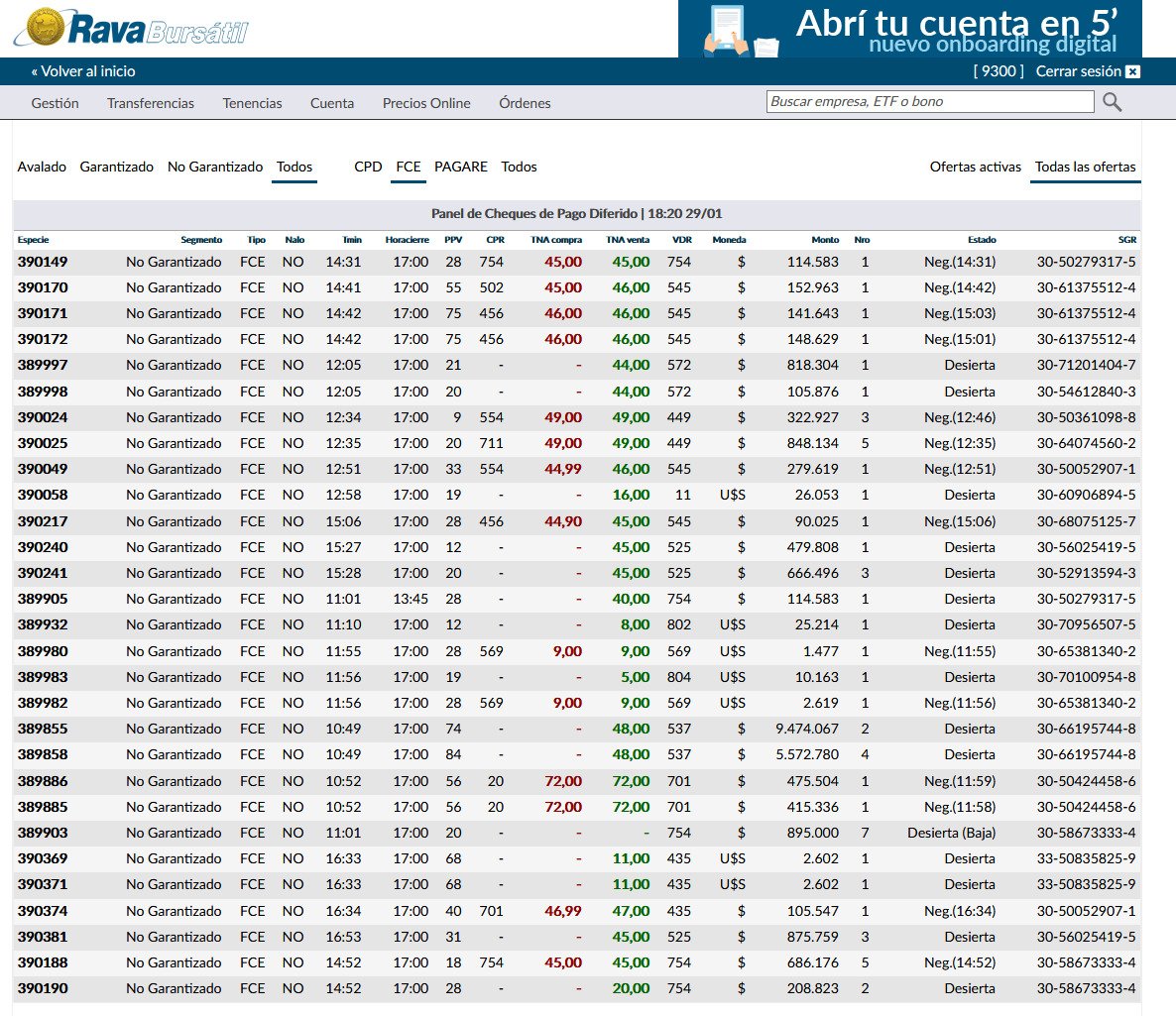Open especie 390374

(42, 911)
